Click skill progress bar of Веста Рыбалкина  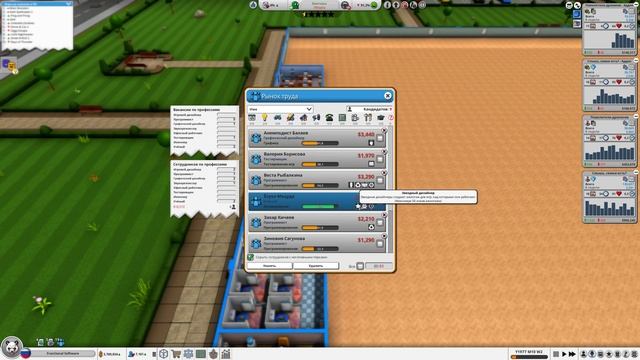pos(320,185)
